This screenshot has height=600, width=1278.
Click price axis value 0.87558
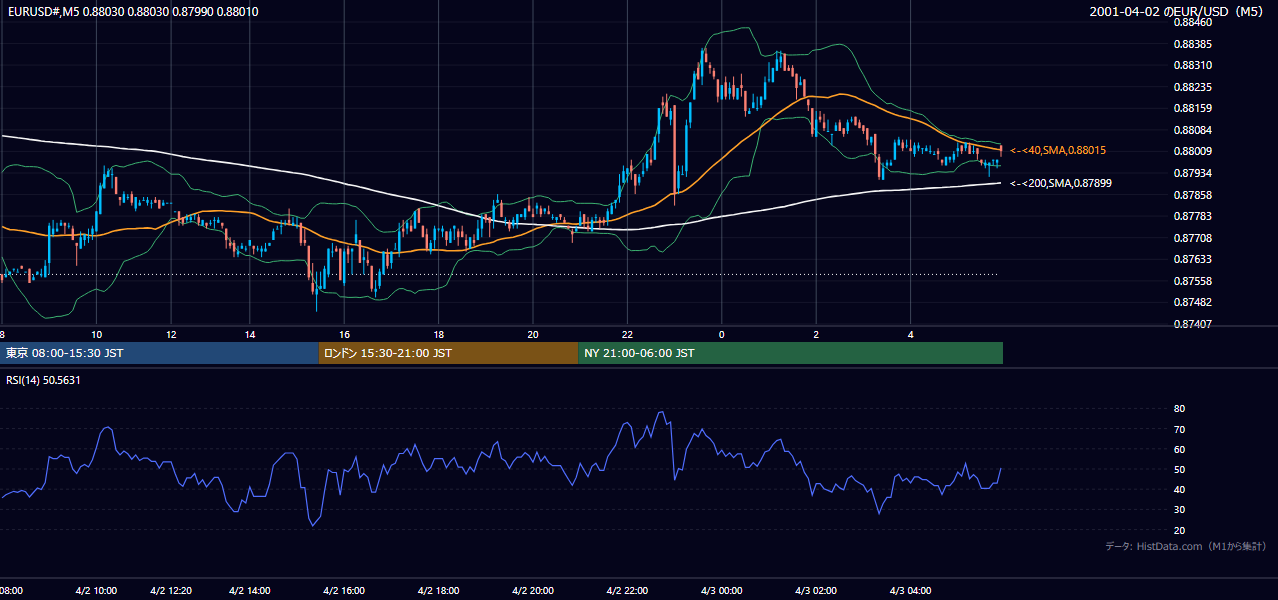(x=1193, y=281)
